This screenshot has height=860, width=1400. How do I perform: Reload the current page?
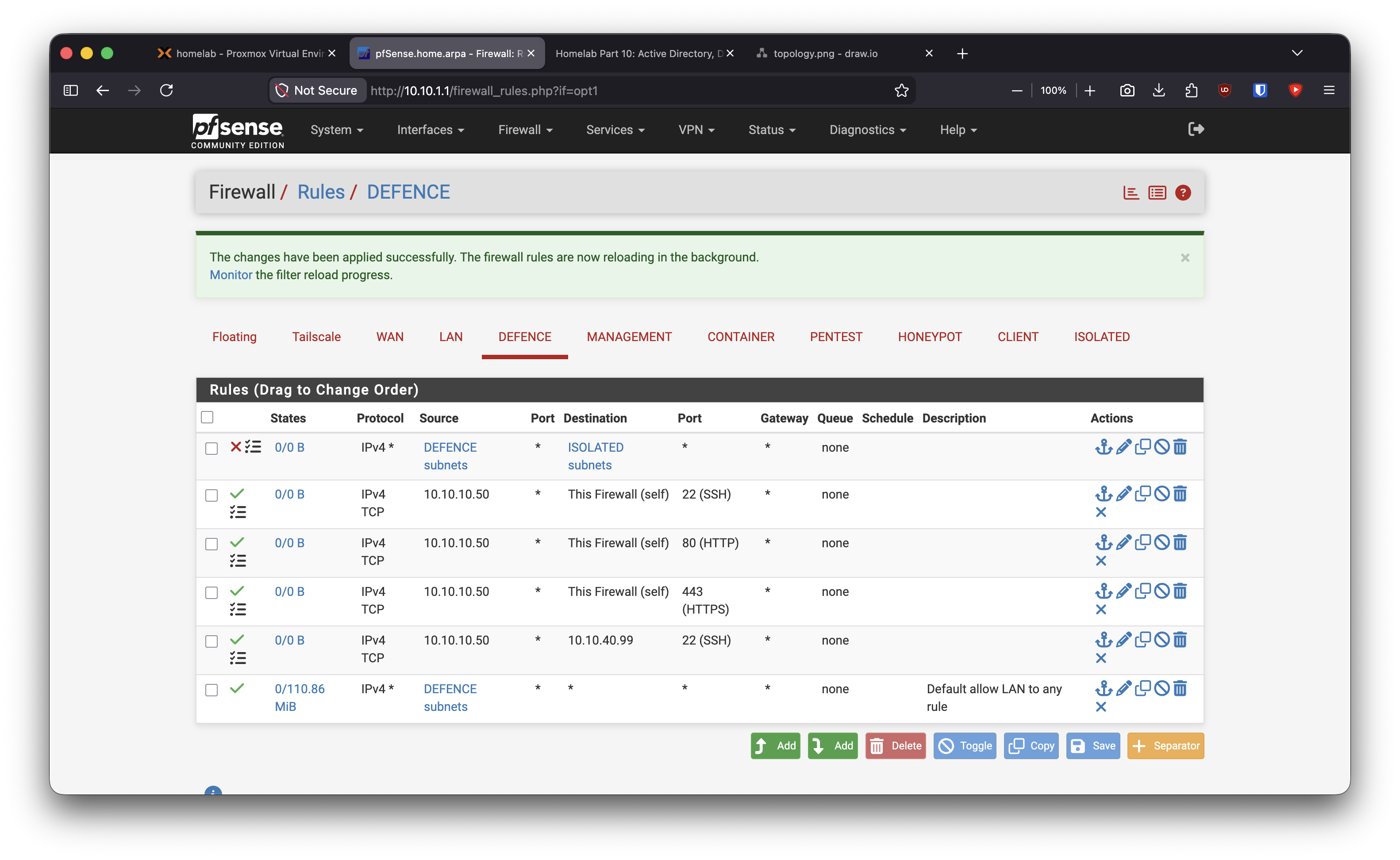[166, 90]
